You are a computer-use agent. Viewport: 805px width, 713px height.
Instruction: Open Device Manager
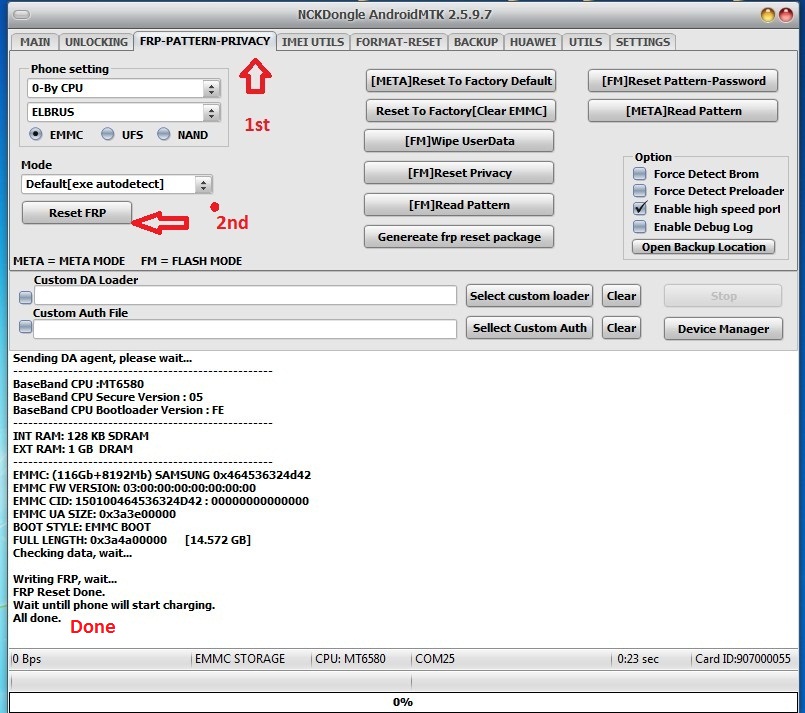[x=723, y=329]
